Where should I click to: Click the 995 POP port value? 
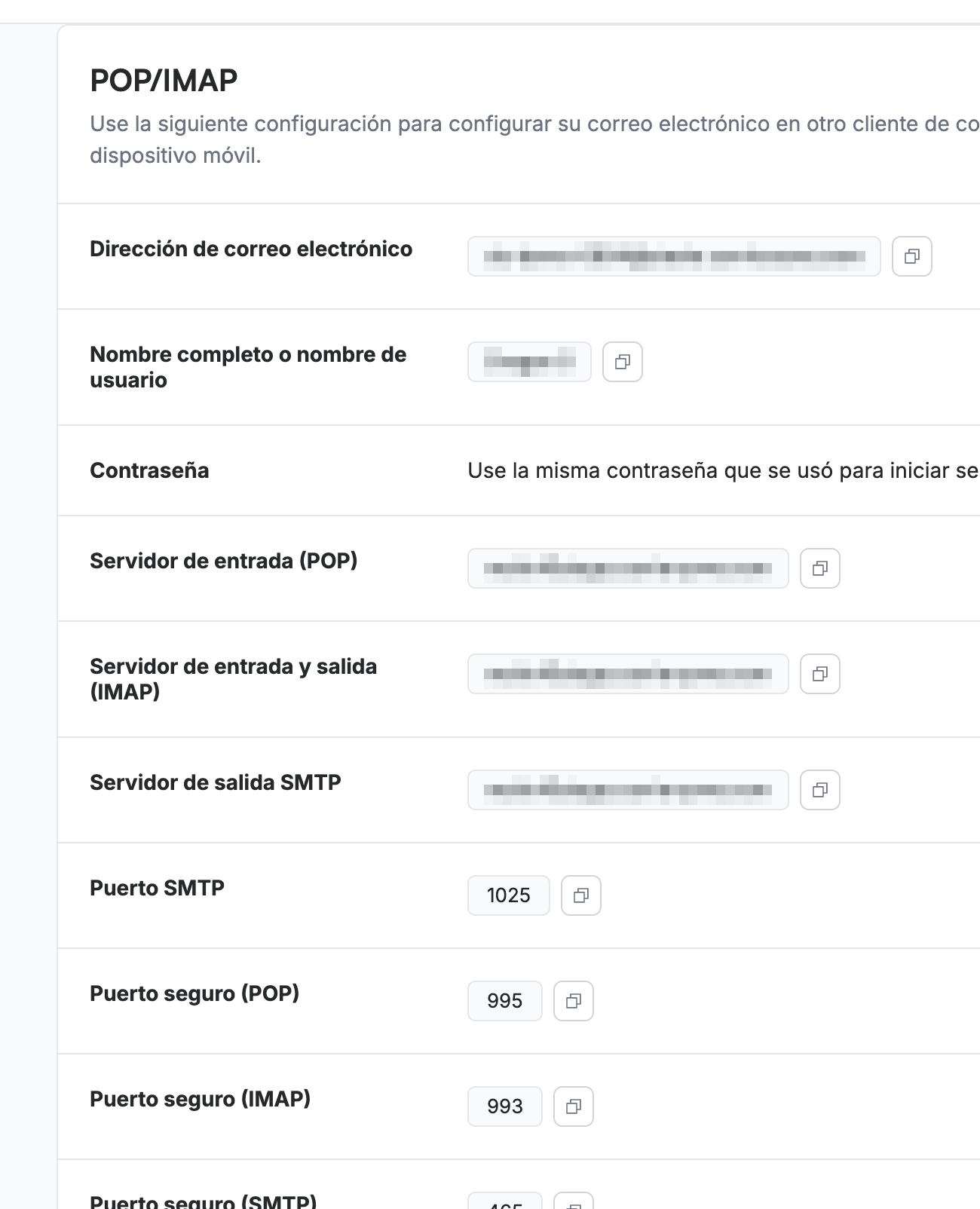pos(505,1001)
